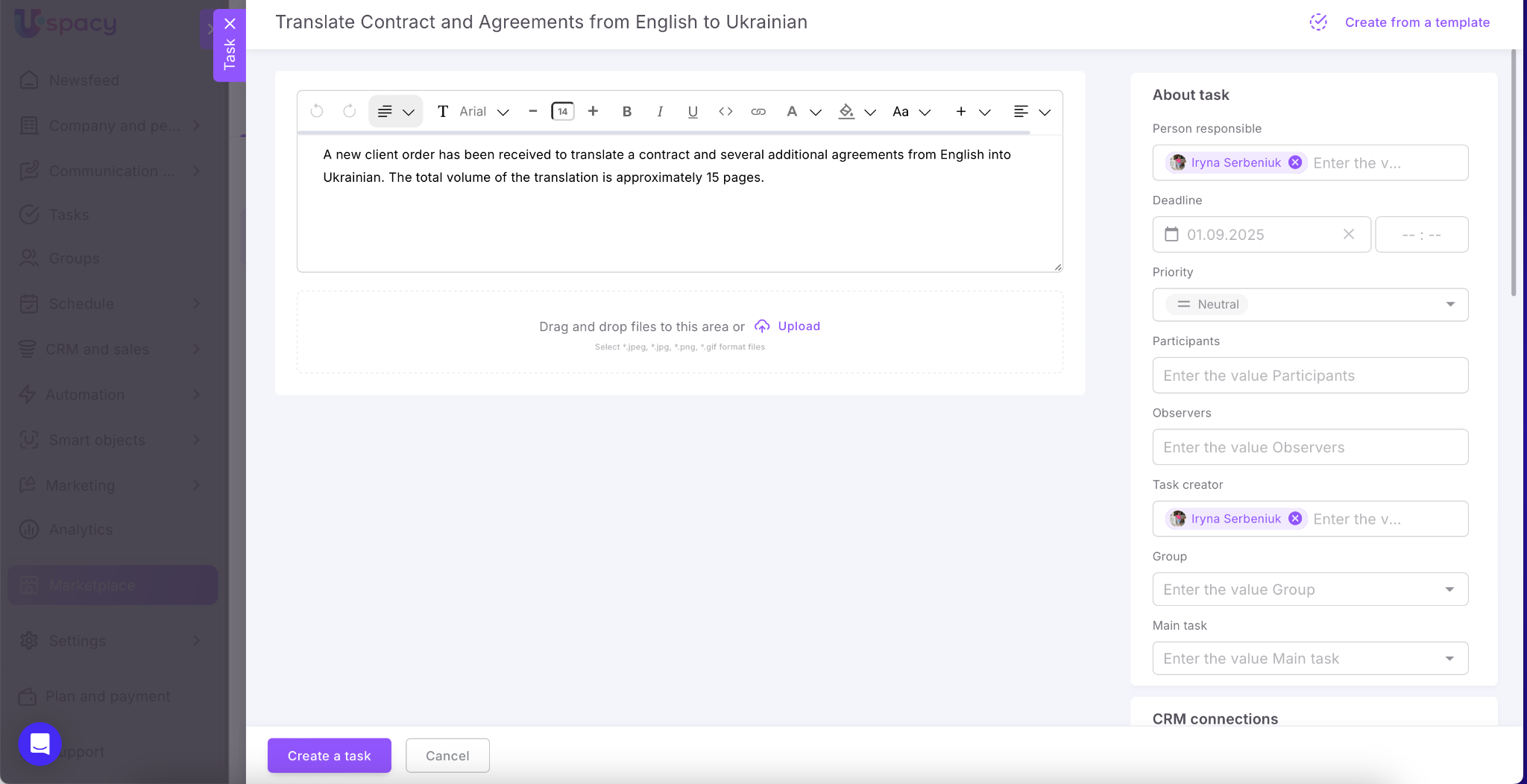
Task: Close the vertical Task tab
Action: pyautogui.click(x=230, y=24)
